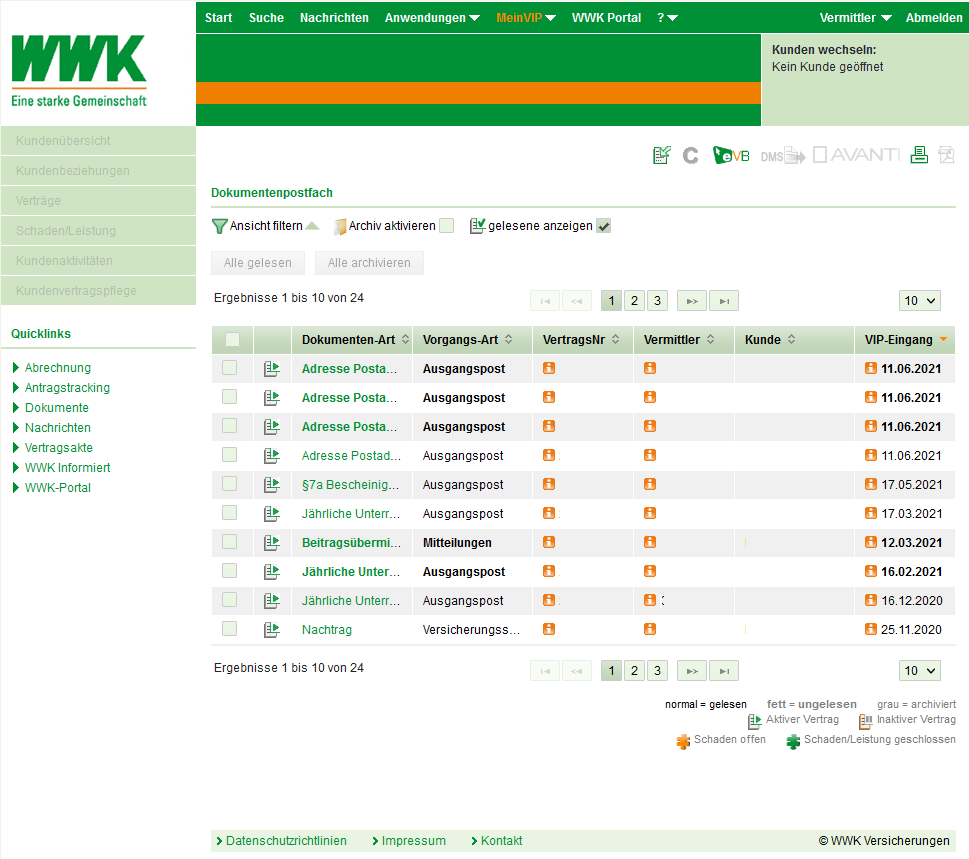Screen dimensions: 969x859
Task: Click contract icon in Beitragsübermi row
Action: [272, 543]
